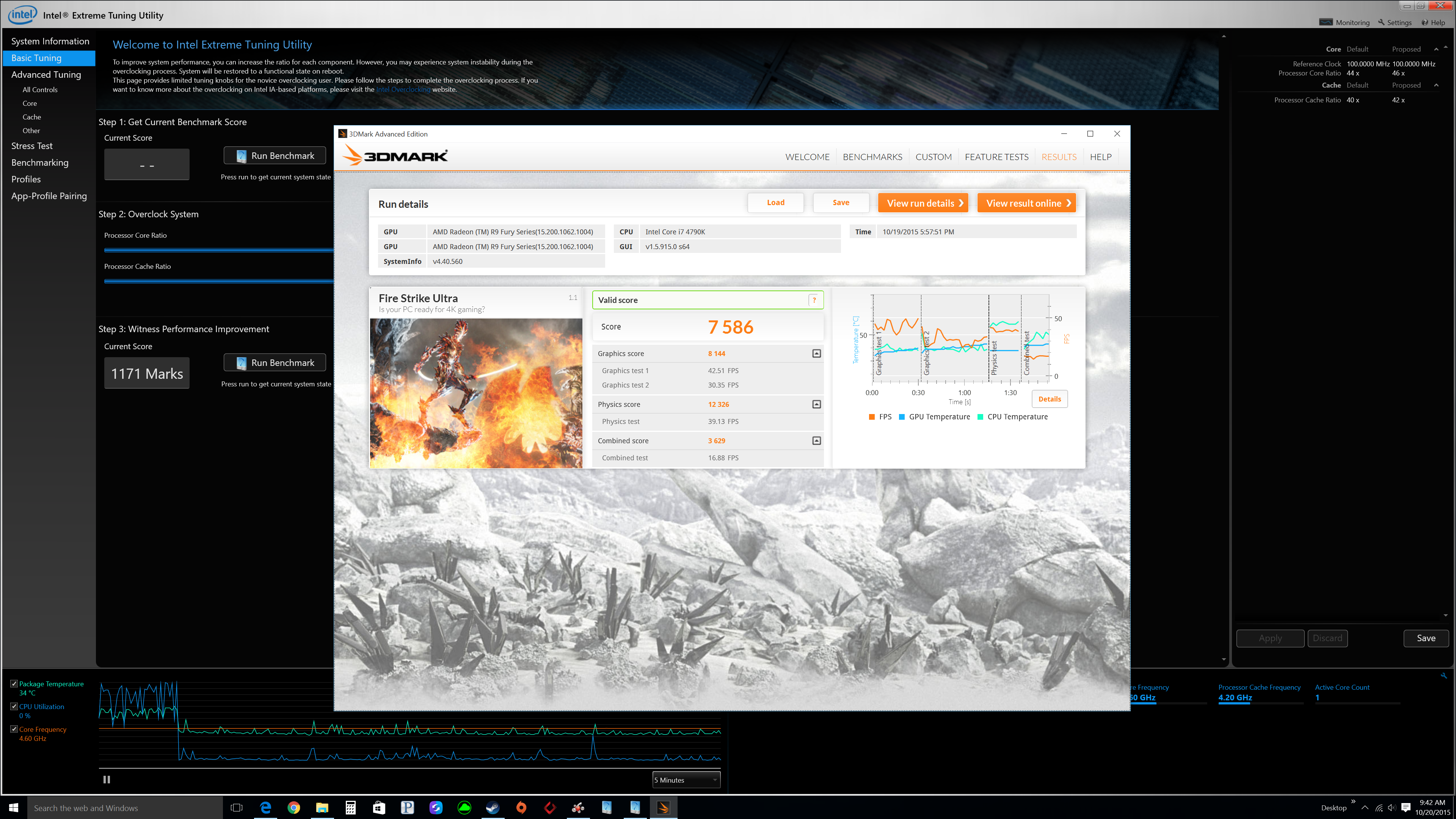This screenshot has height=819, width=1456.
Task: Open Pandora app from taskbar
Action: [x=408, y=808]
